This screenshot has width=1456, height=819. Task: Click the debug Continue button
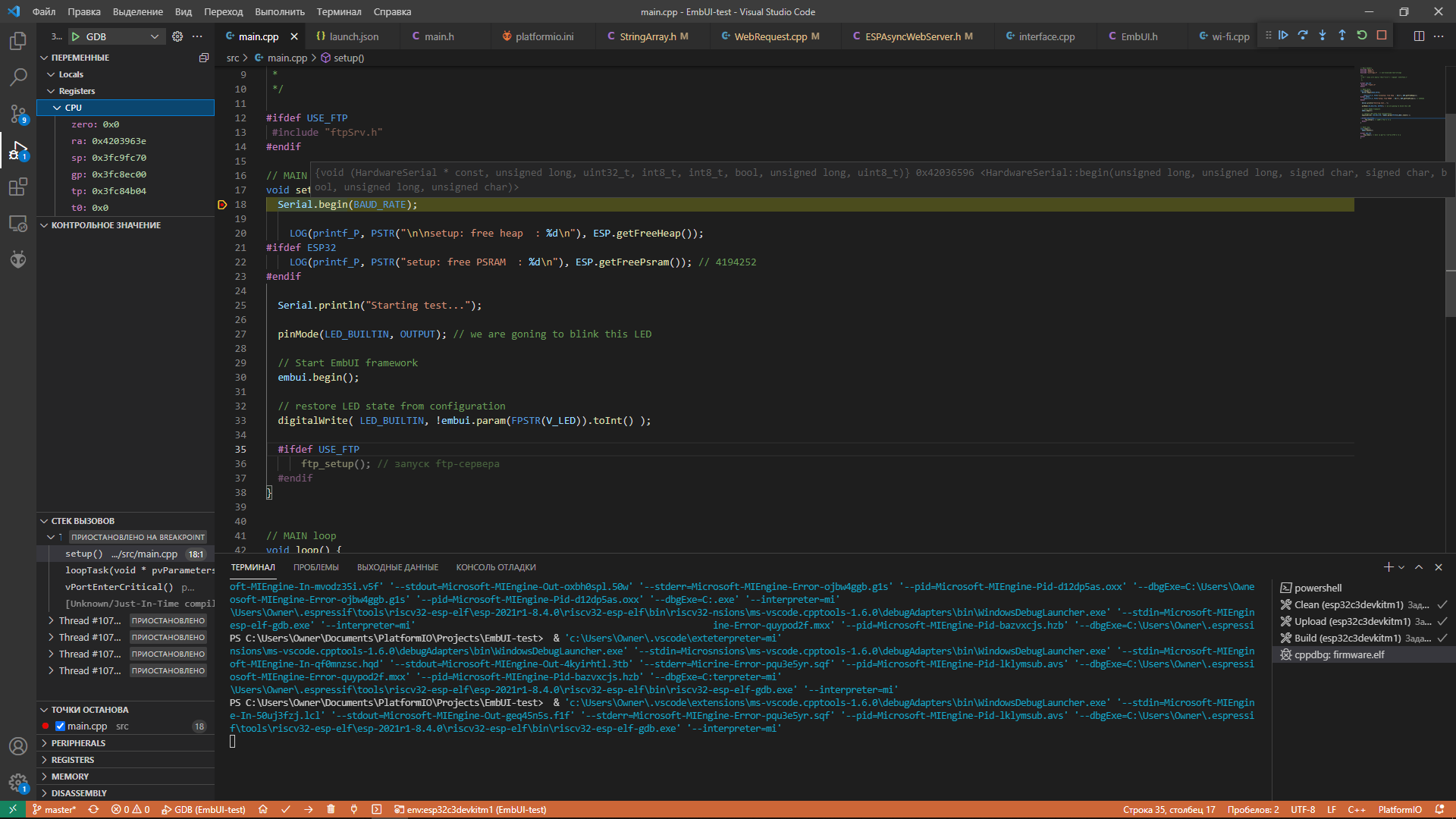coord(1283,36)
